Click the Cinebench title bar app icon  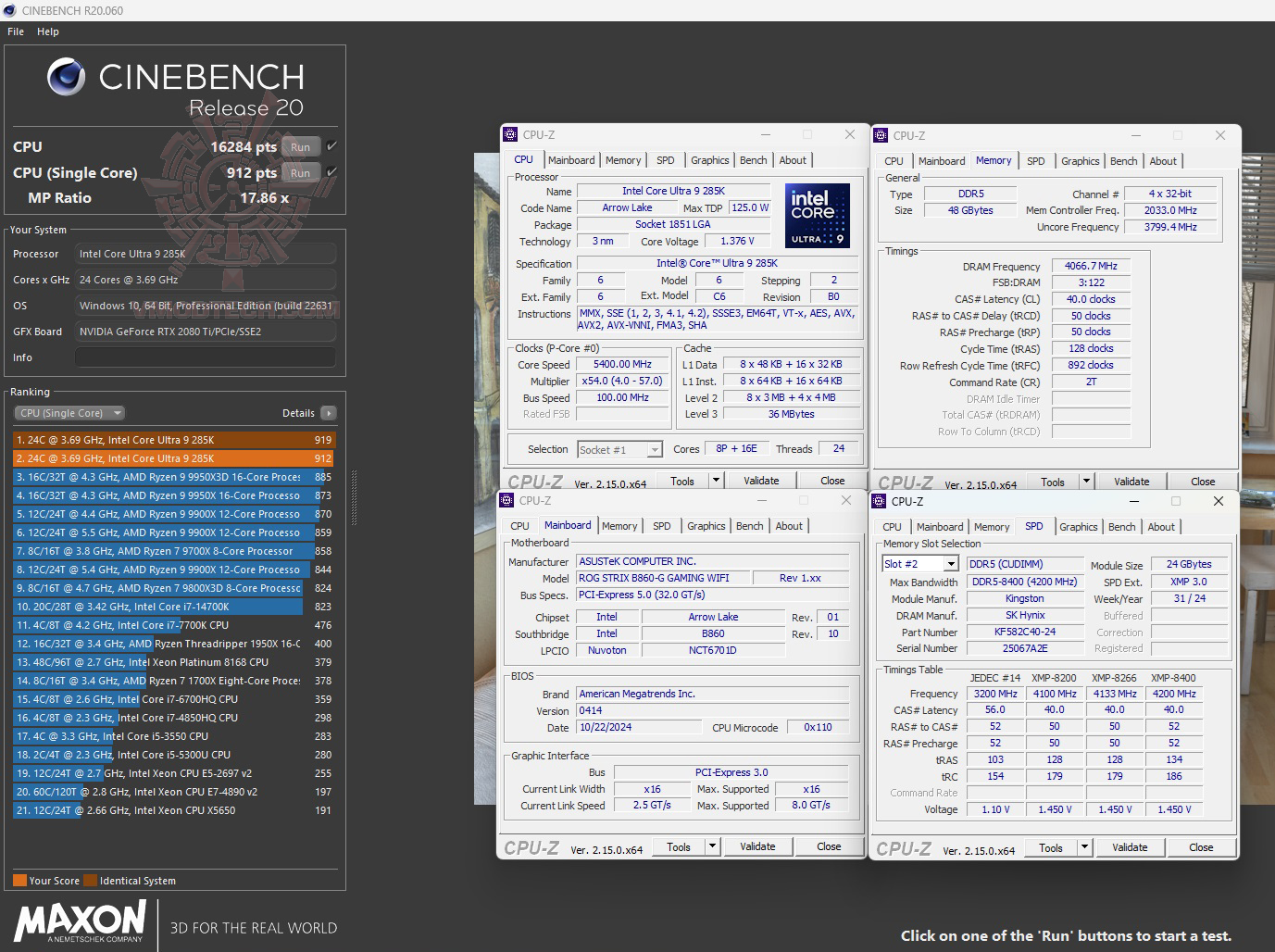10,10
